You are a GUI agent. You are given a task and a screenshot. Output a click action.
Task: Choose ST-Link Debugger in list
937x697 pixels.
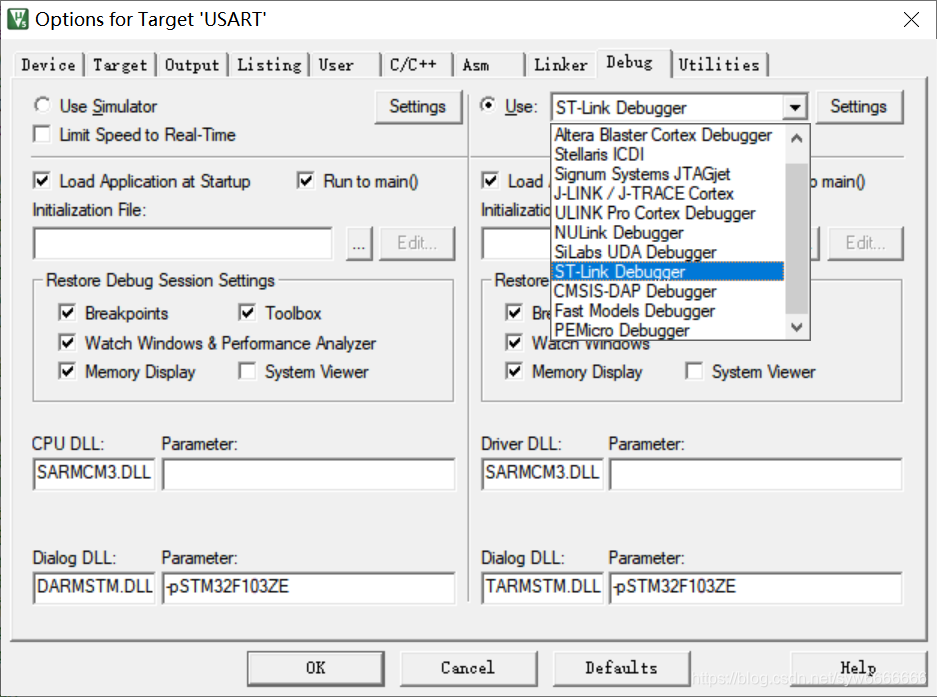coord(667,271)
